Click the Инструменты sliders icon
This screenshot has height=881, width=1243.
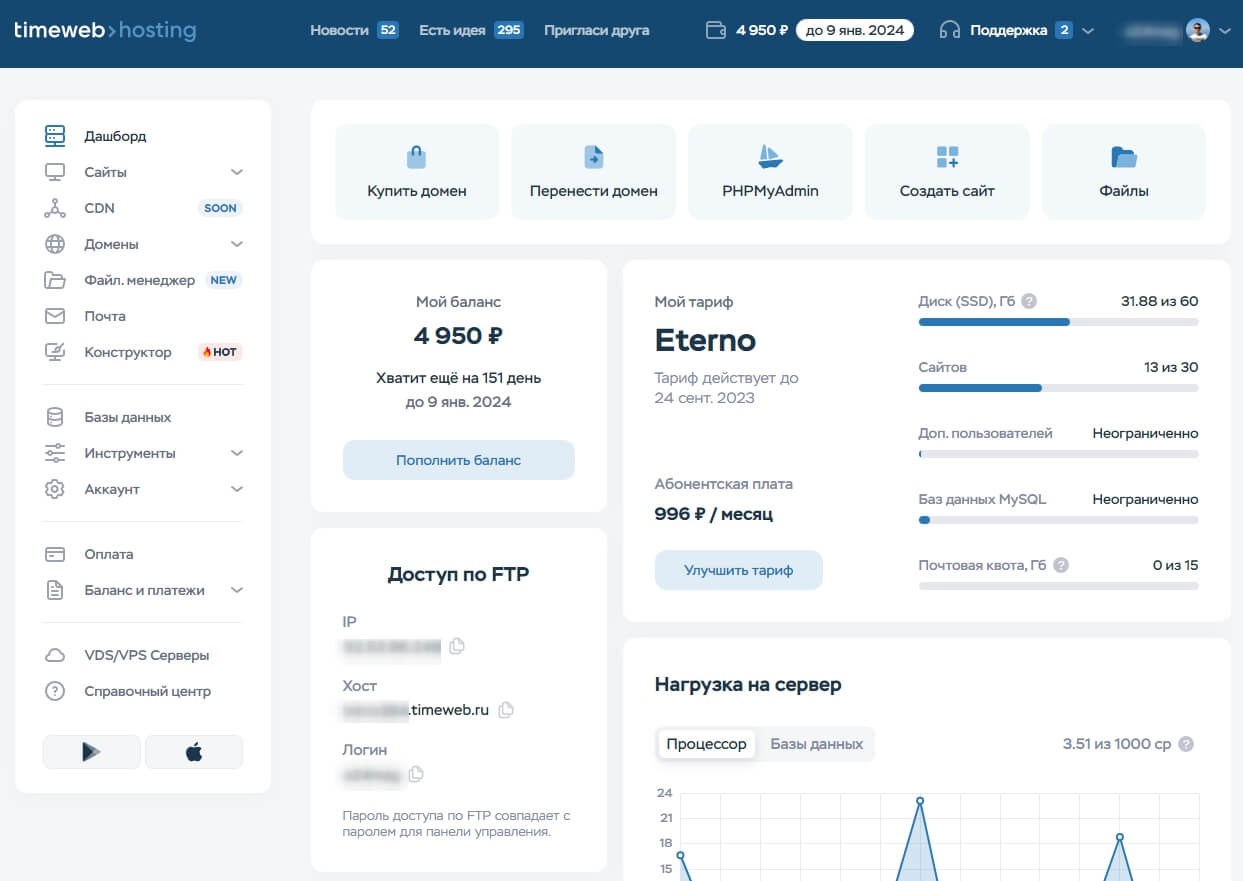coord(55,453)
